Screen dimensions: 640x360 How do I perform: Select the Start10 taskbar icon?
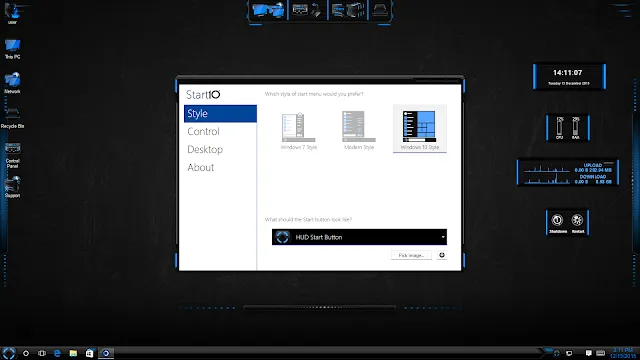pyautogui.click(x=106, y=353)
